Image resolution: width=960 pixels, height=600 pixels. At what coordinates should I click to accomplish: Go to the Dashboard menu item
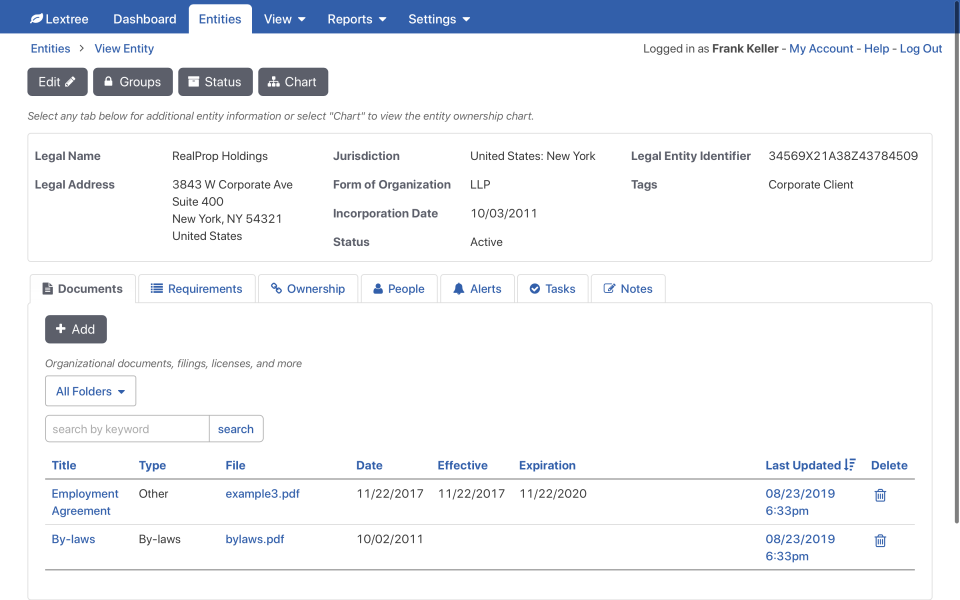point(144,18)
